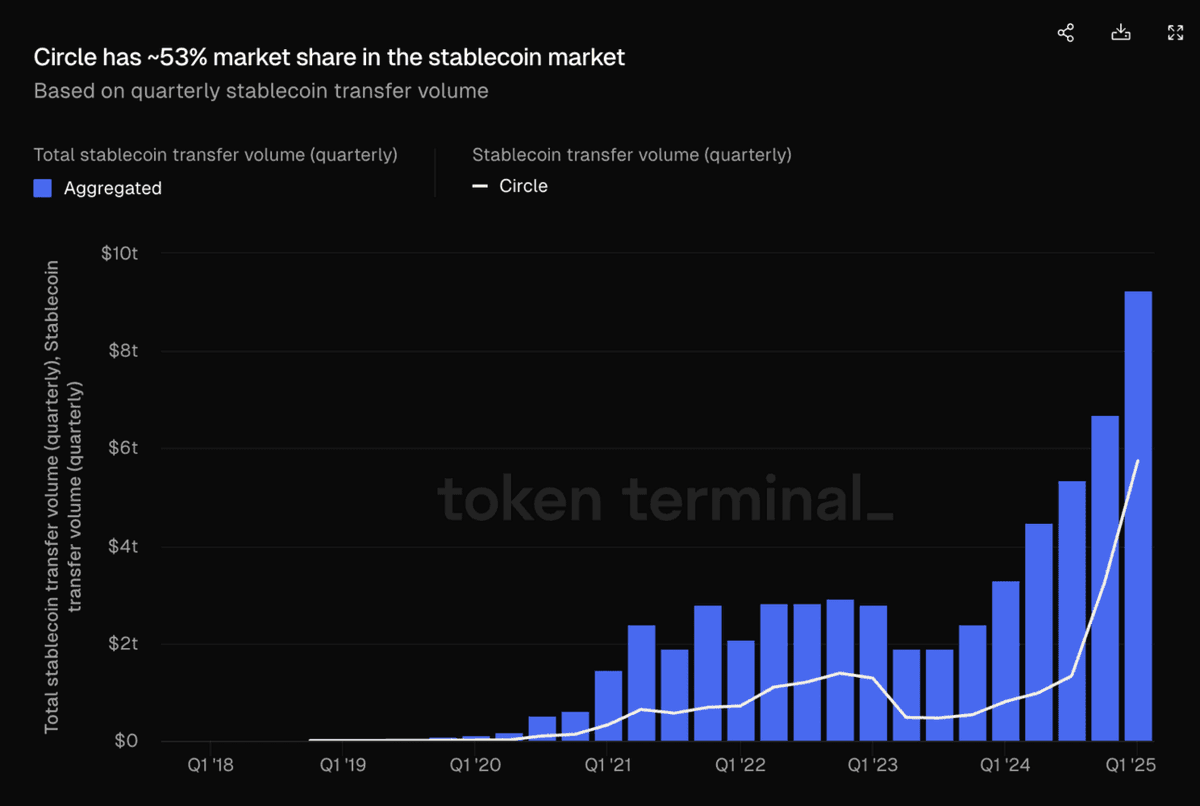Click the Q1 '23 x-axis label
The image size is (1200, 806).
point(873,766)
